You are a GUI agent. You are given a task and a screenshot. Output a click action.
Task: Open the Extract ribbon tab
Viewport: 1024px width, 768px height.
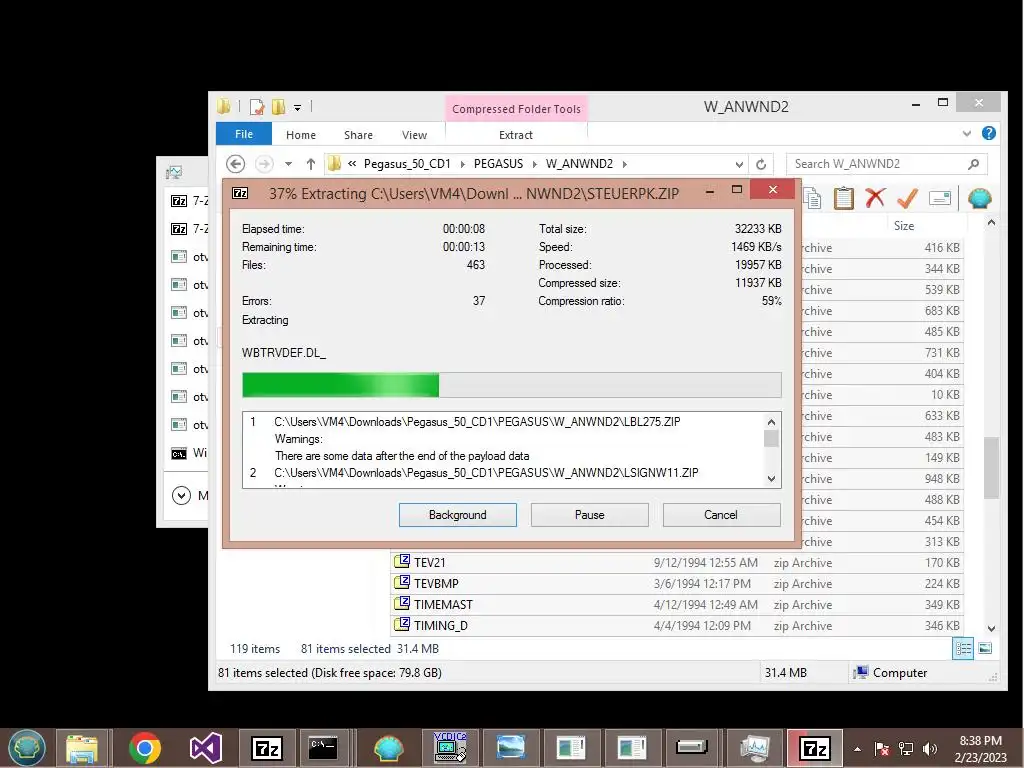point(515,135)
